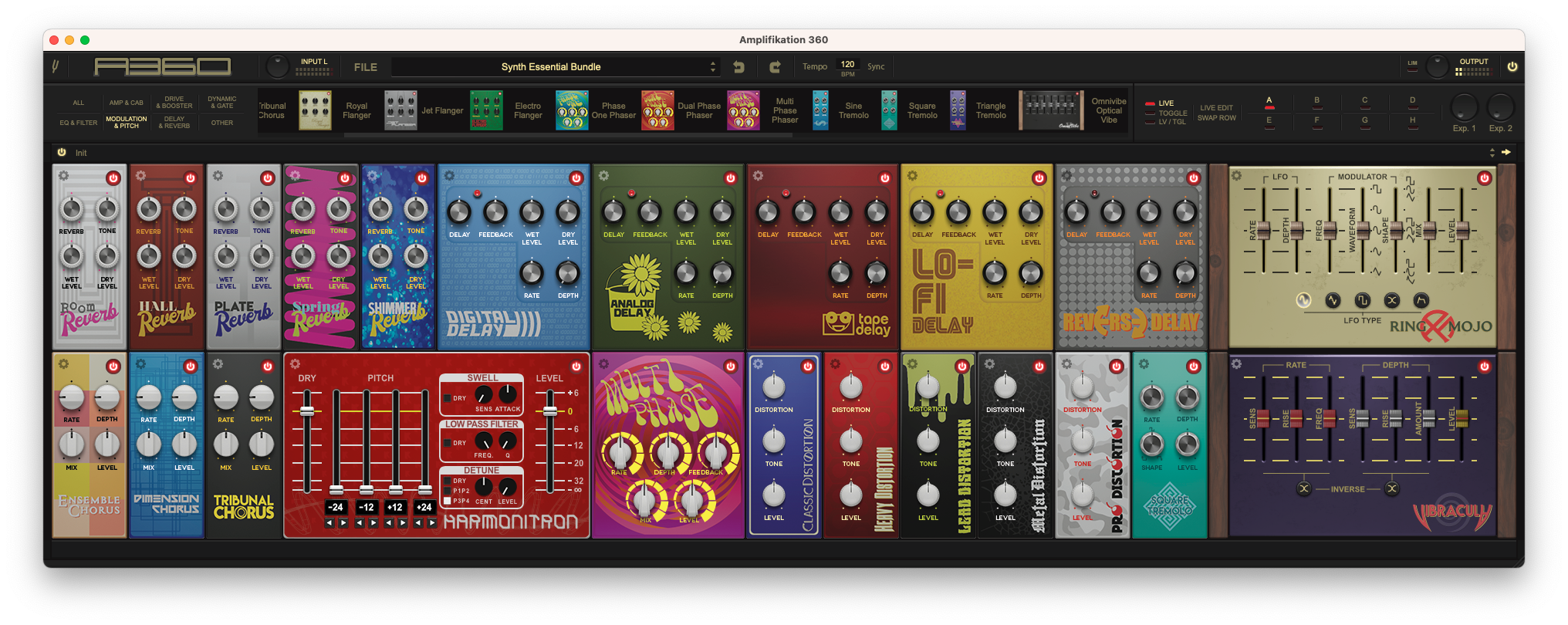1568x625 pixels.
Task: Select the Triangle Tremolo pedal thumbnail
Action: [x=958, y=110]
